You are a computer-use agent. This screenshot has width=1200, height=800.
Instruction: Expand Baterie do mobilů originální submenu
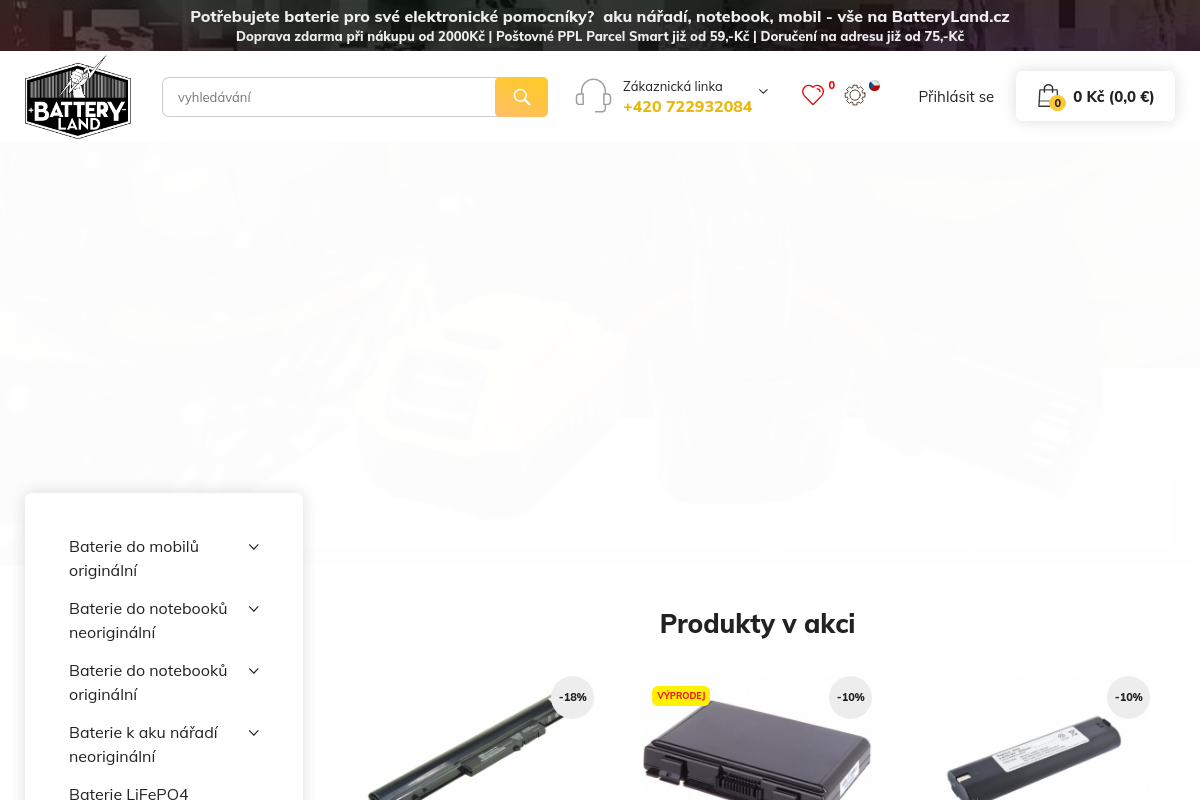(254, 547)
